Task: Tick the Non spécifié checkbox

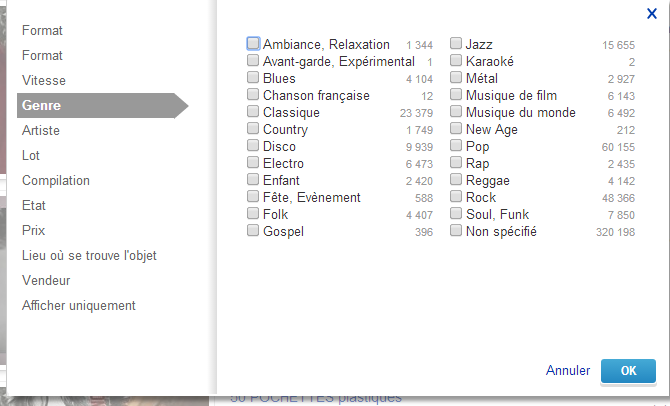Action: pyautogui.click(x=456, y=231)
